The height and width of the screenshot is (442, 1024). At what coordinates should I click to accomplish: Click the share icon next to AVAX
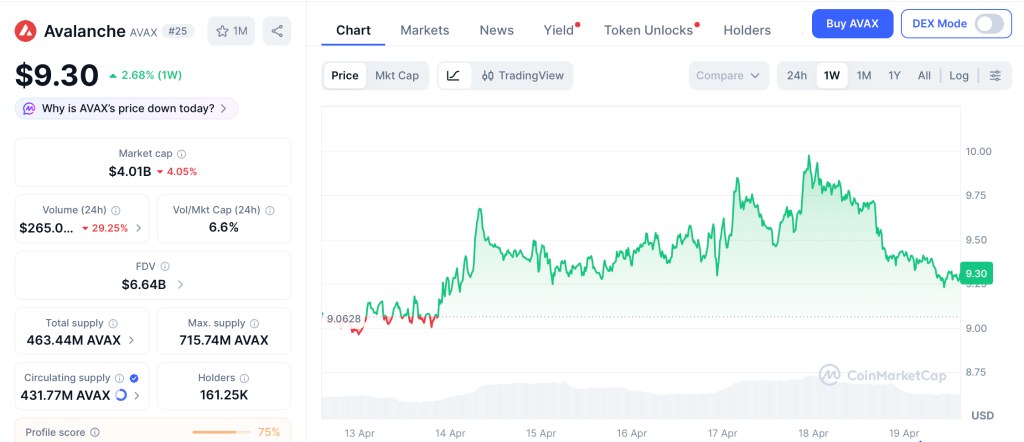click(277, 31)
